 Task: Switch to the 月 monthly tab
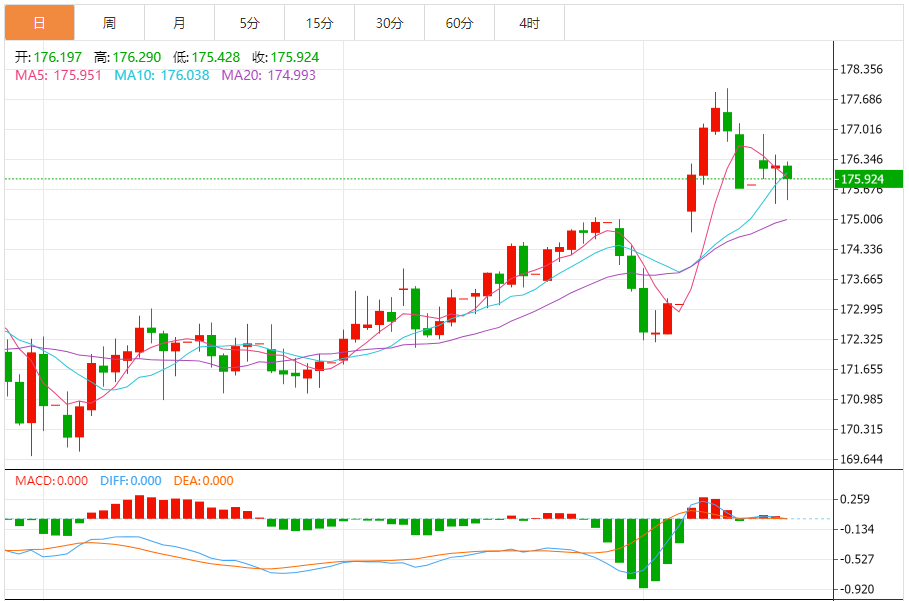coord(180,23)
